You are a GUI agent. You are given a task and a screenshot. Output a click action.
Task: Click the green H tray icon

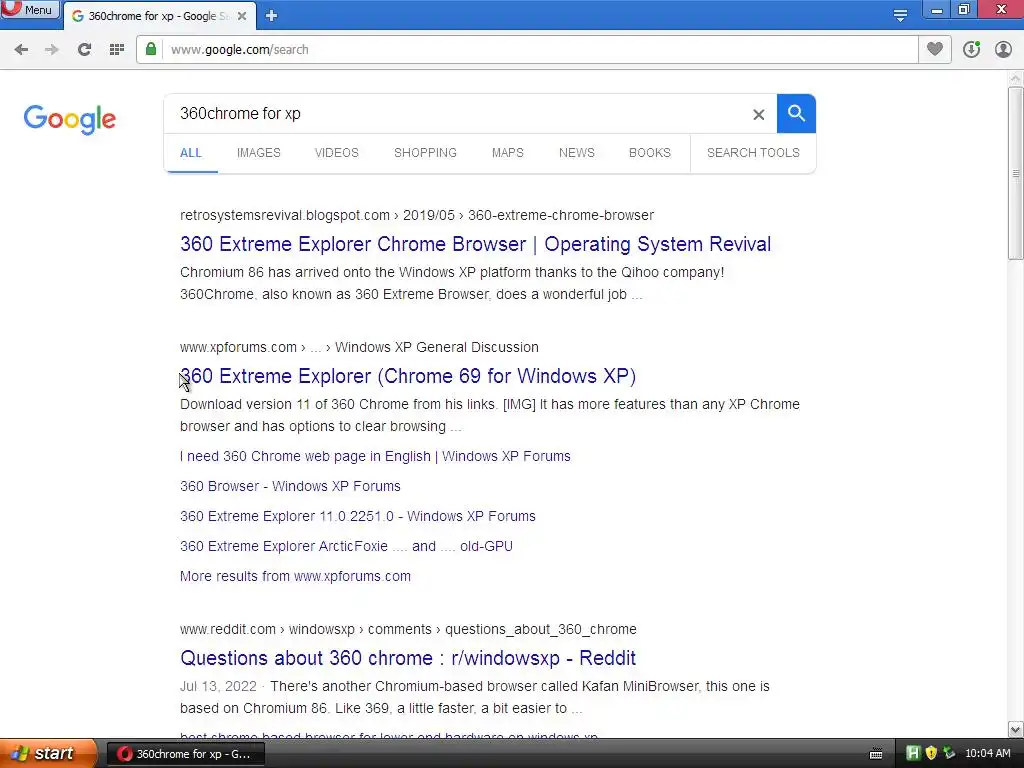point(913,754)
